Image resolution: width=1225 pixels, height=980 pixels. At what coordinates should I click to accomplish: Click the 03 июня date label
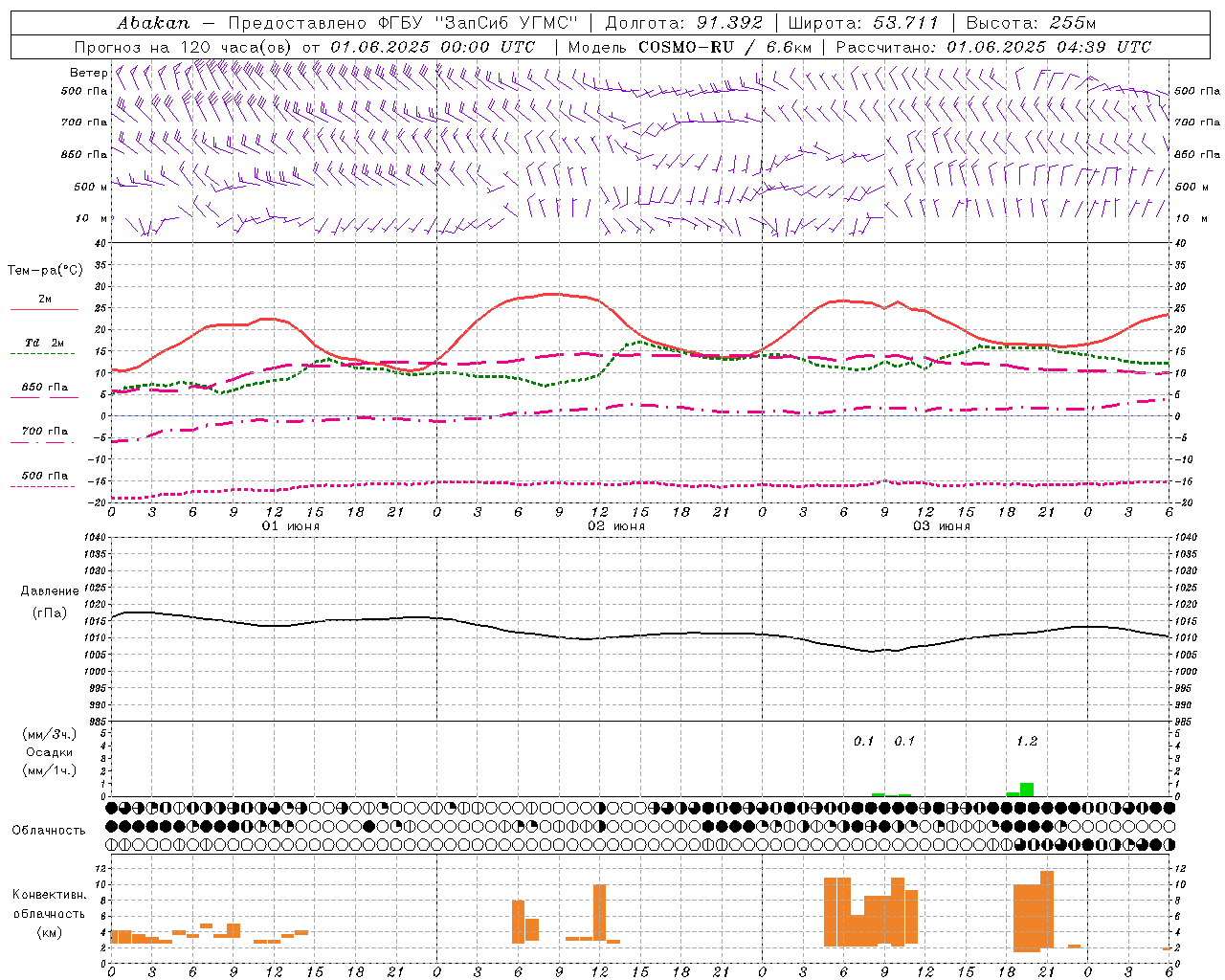click(942, 526)
